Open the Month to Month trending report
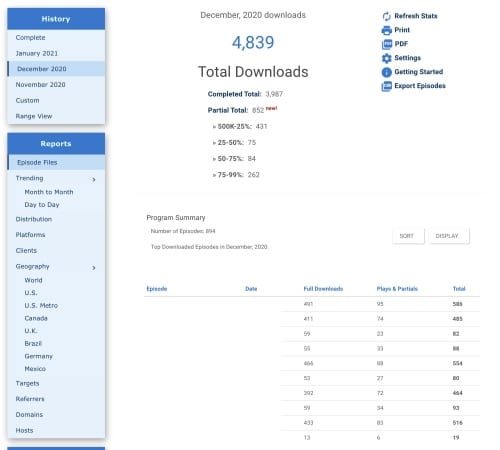Screen dimensions: 500x450 point(49,192)
